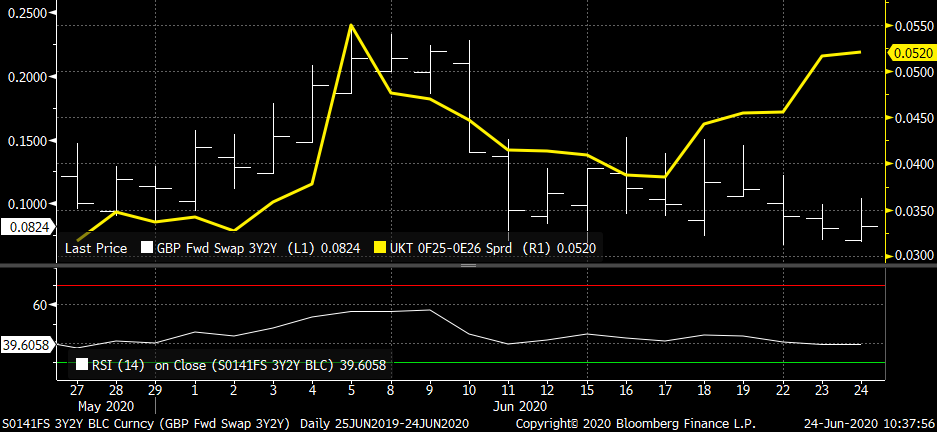This screenshot has height=432, width=937.
Task: Click date label 9 on the time axis
Action: pyautogui.click(x=430, y=390)
